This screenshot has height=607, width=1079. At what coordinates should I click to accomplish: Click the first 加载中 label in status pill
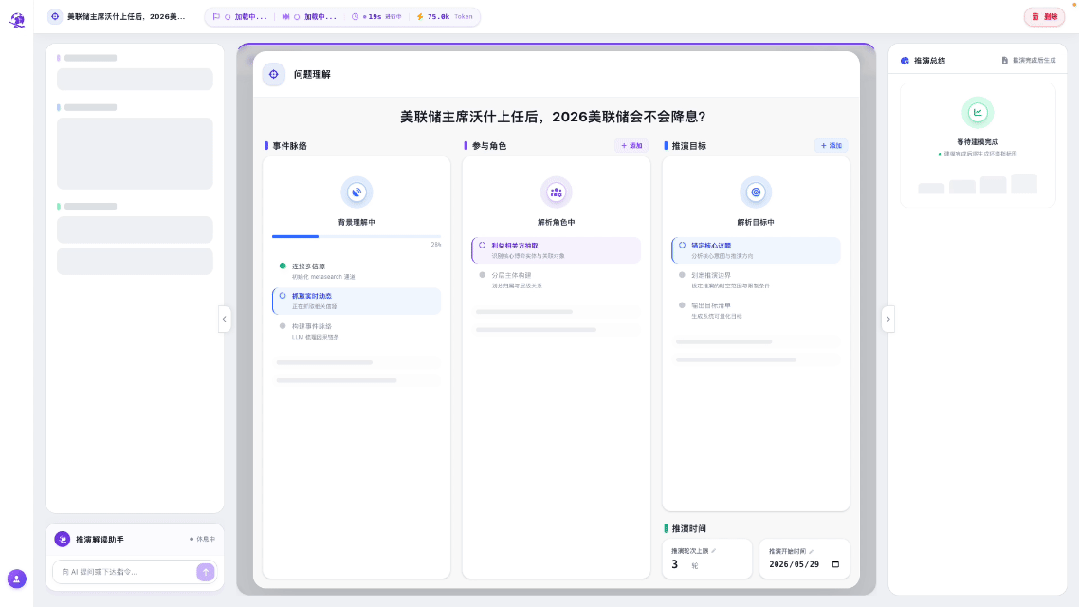tap(250, 17)
